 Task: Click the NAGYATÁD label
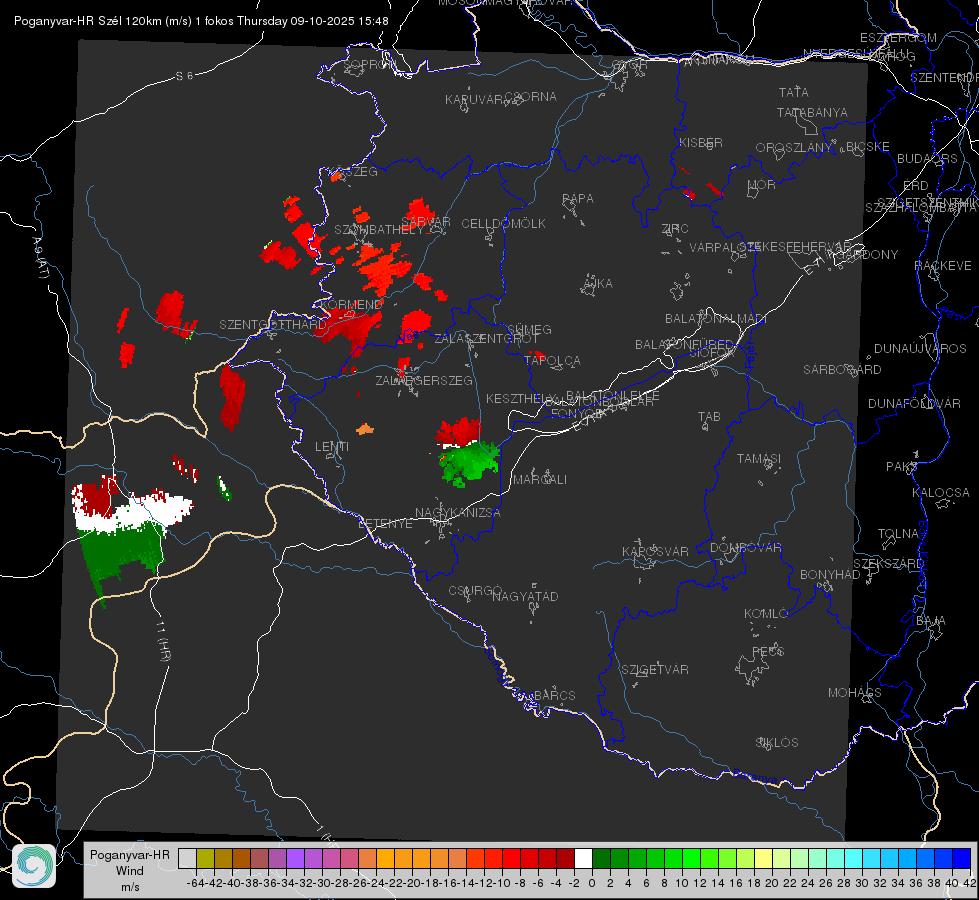click(525, 596)
